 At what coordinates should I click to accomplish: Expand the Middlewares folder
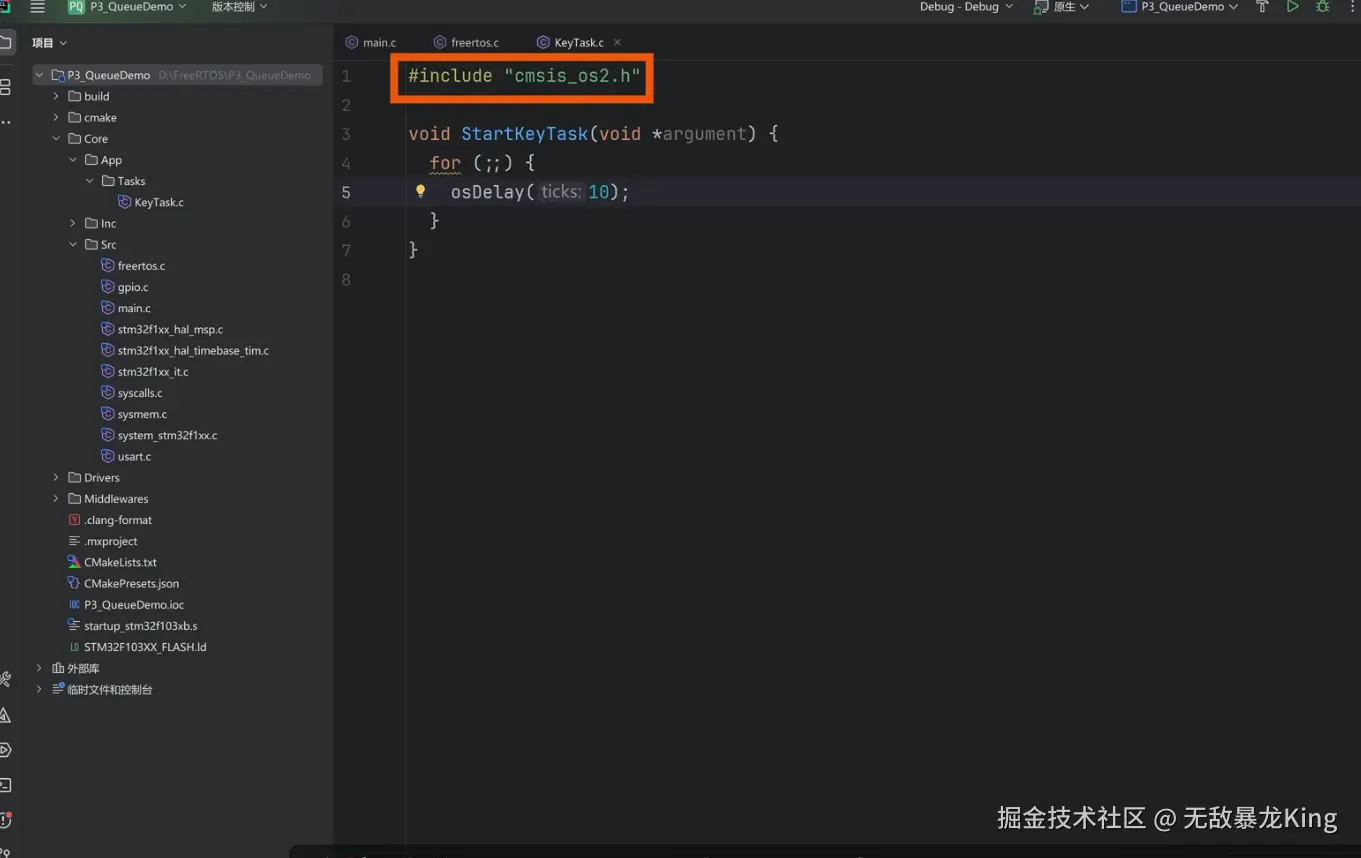[56, 499]
